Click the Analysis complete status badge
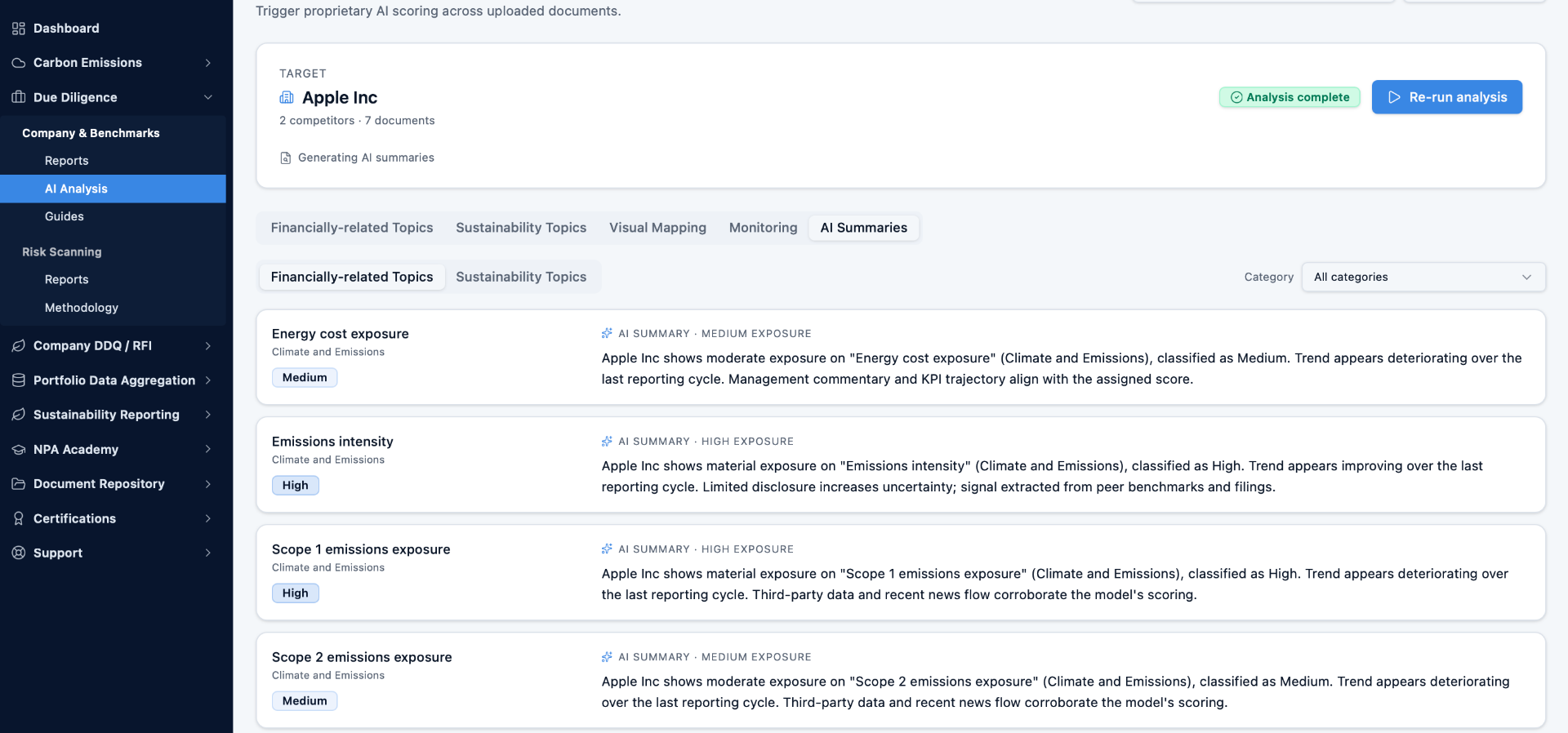Image resolution: width=1568 pixels, height=733 pixels. 1290,97
